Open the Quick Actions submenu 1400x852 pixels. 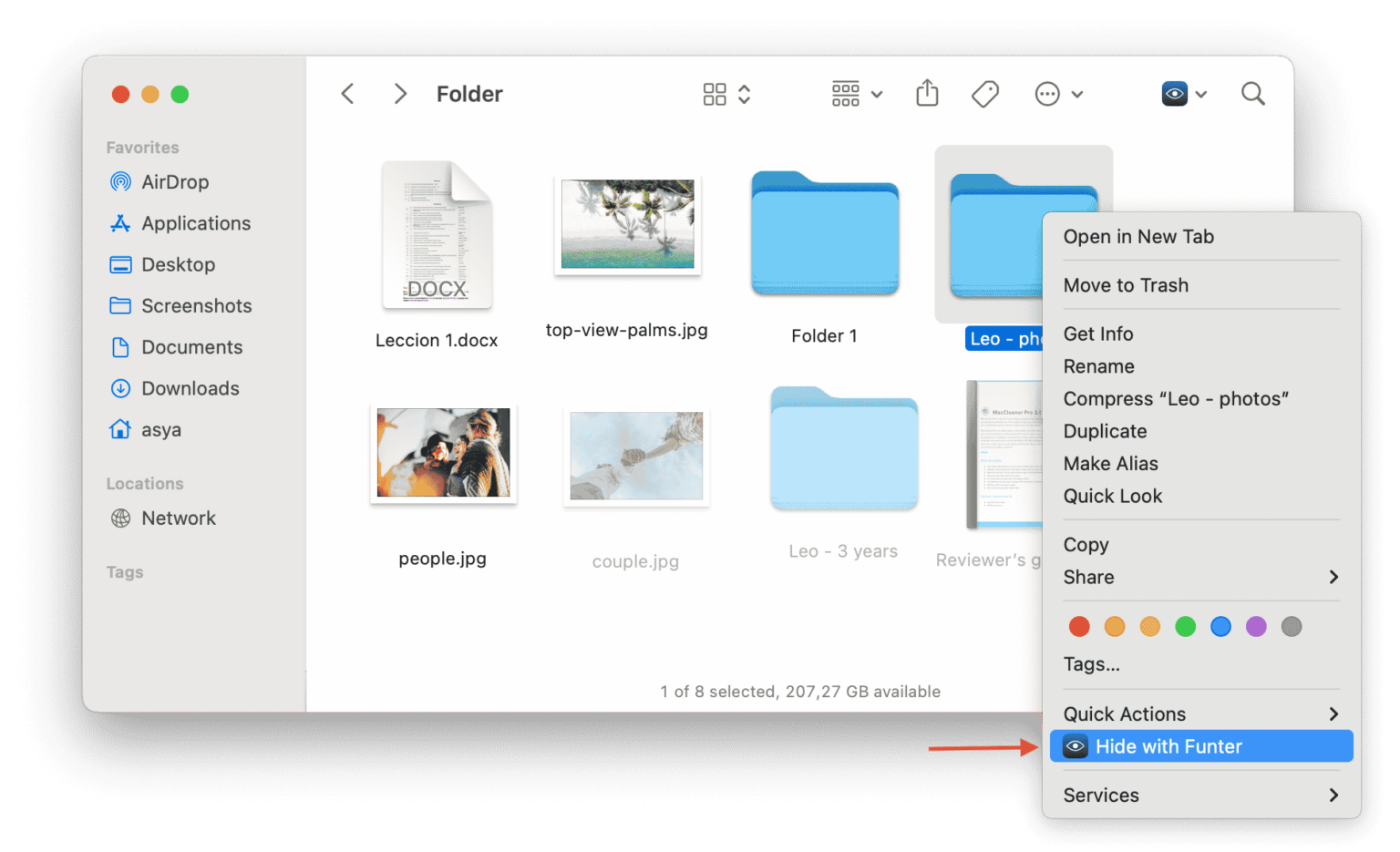click(1124, 713)
